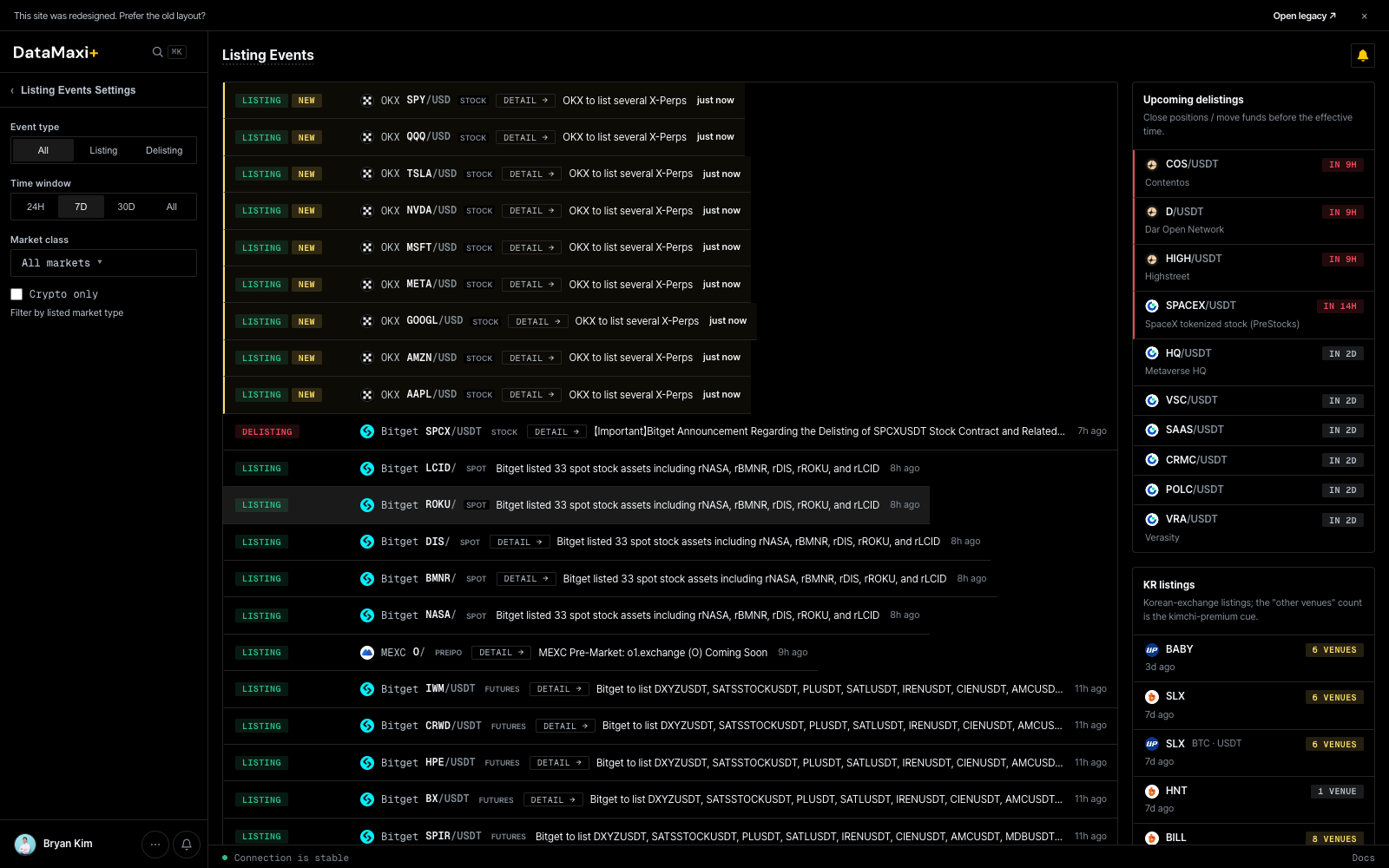
Task: Open DETAIL for OKX SPY/USD
Action: pos(525,101)
